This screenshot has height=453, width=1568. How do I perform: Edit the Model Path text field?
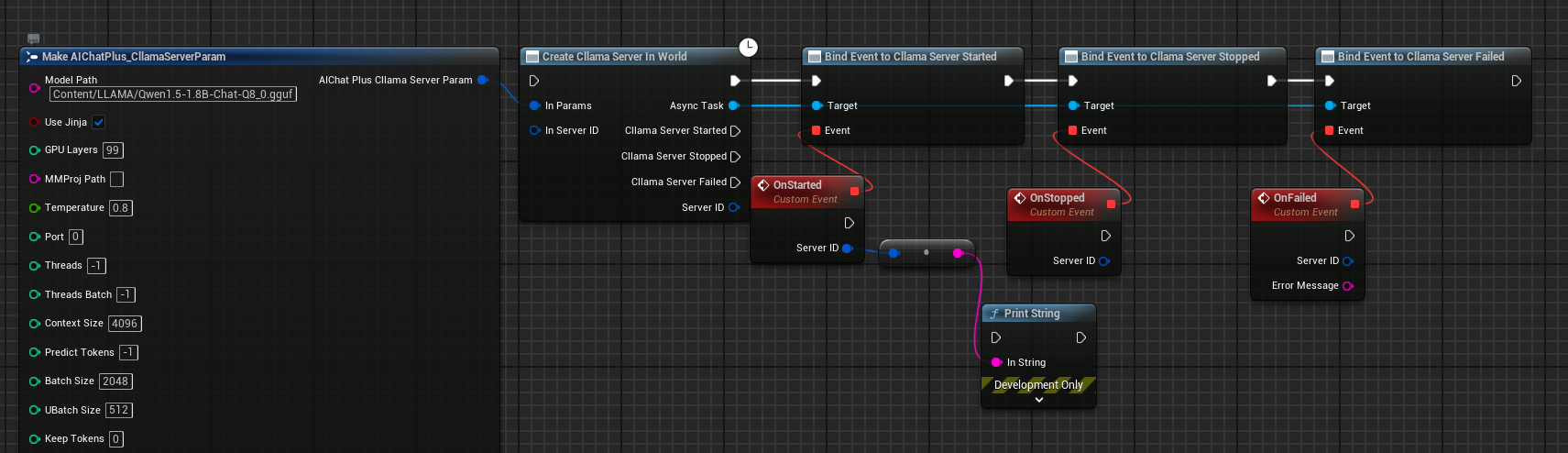(173, 94)
